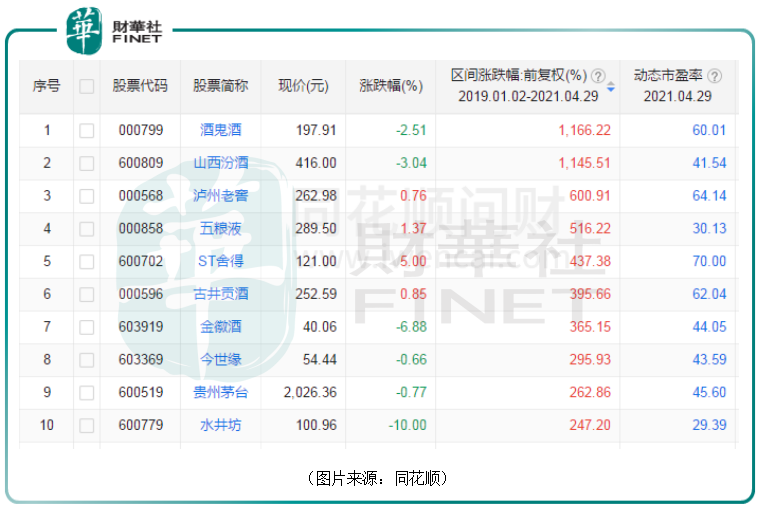Select stock code 000799

[x=141, y=130]
